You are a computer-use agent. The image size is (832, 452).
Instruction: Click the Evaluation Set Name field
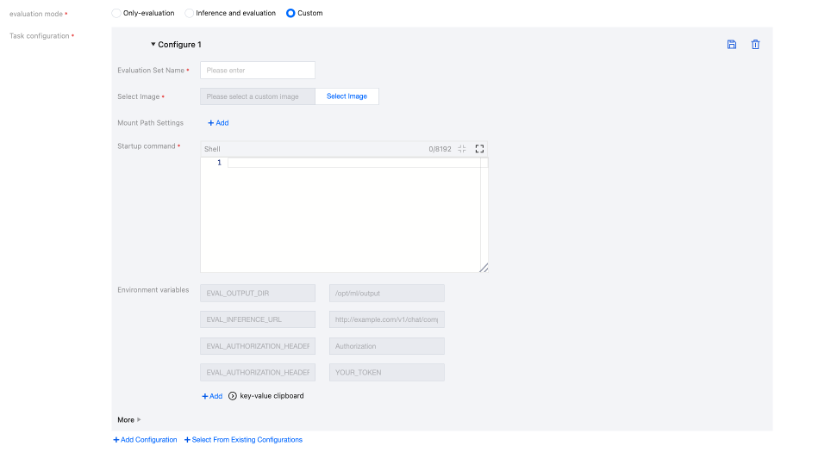coord(257,70)
